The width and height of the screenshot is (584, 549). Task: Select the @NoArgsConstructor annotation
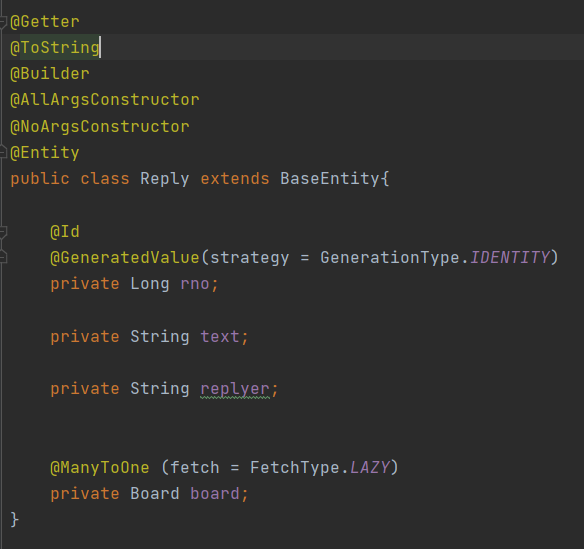coord(100,127)
